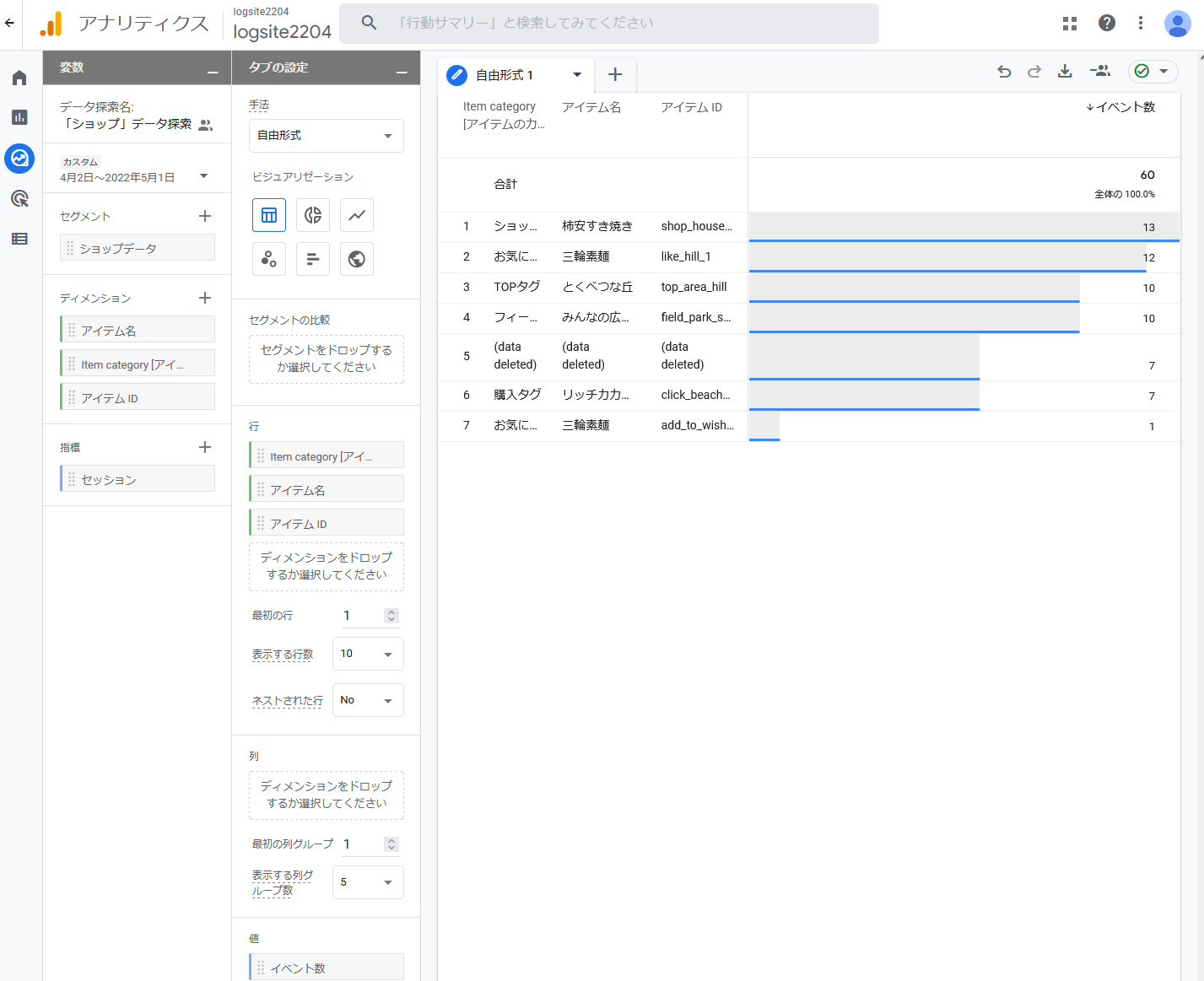Select the logsite2204 property selector
Image resolution: width=1204 pixels, height=981 pixels.
pos(282,24)
